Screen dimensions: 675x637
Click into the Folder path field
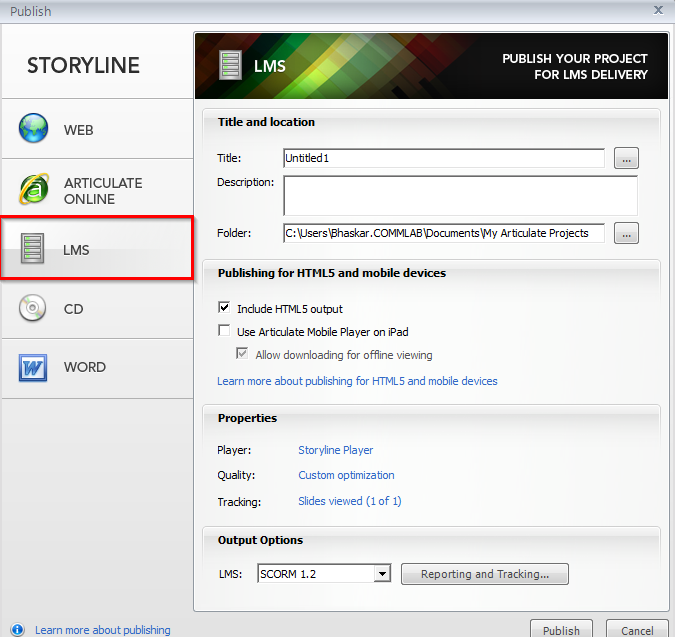pyautogui.click(x=444, y=233)
